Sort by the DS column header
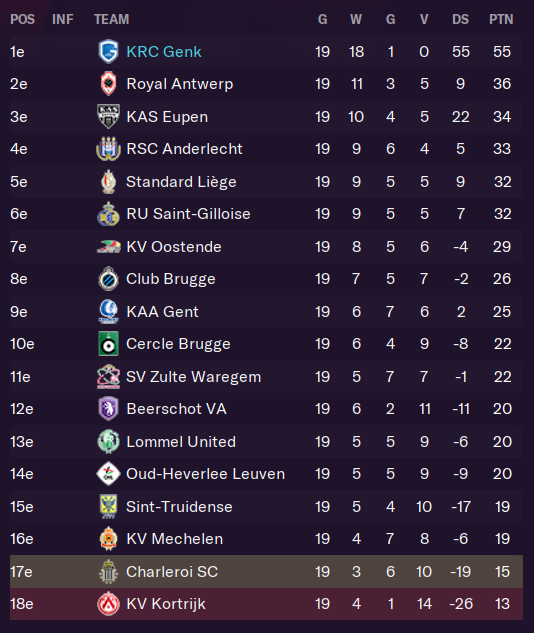Viewport: 534px width, 633px height. [x=461, y=19]
